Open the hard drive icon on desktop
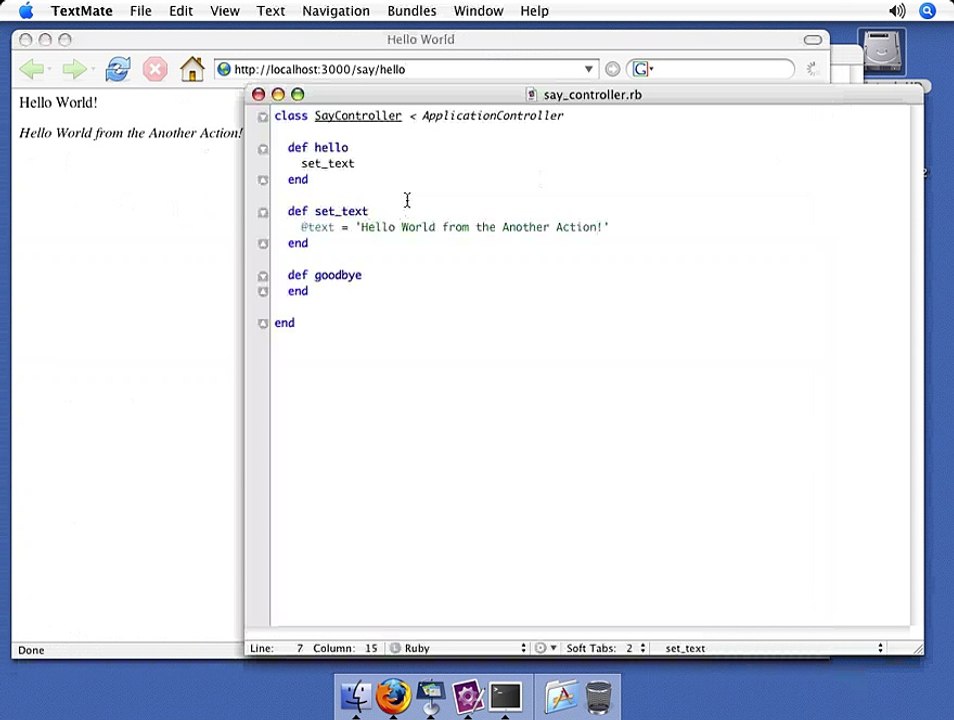This screenshot has width=954, height=720. [x=882, y=51]
